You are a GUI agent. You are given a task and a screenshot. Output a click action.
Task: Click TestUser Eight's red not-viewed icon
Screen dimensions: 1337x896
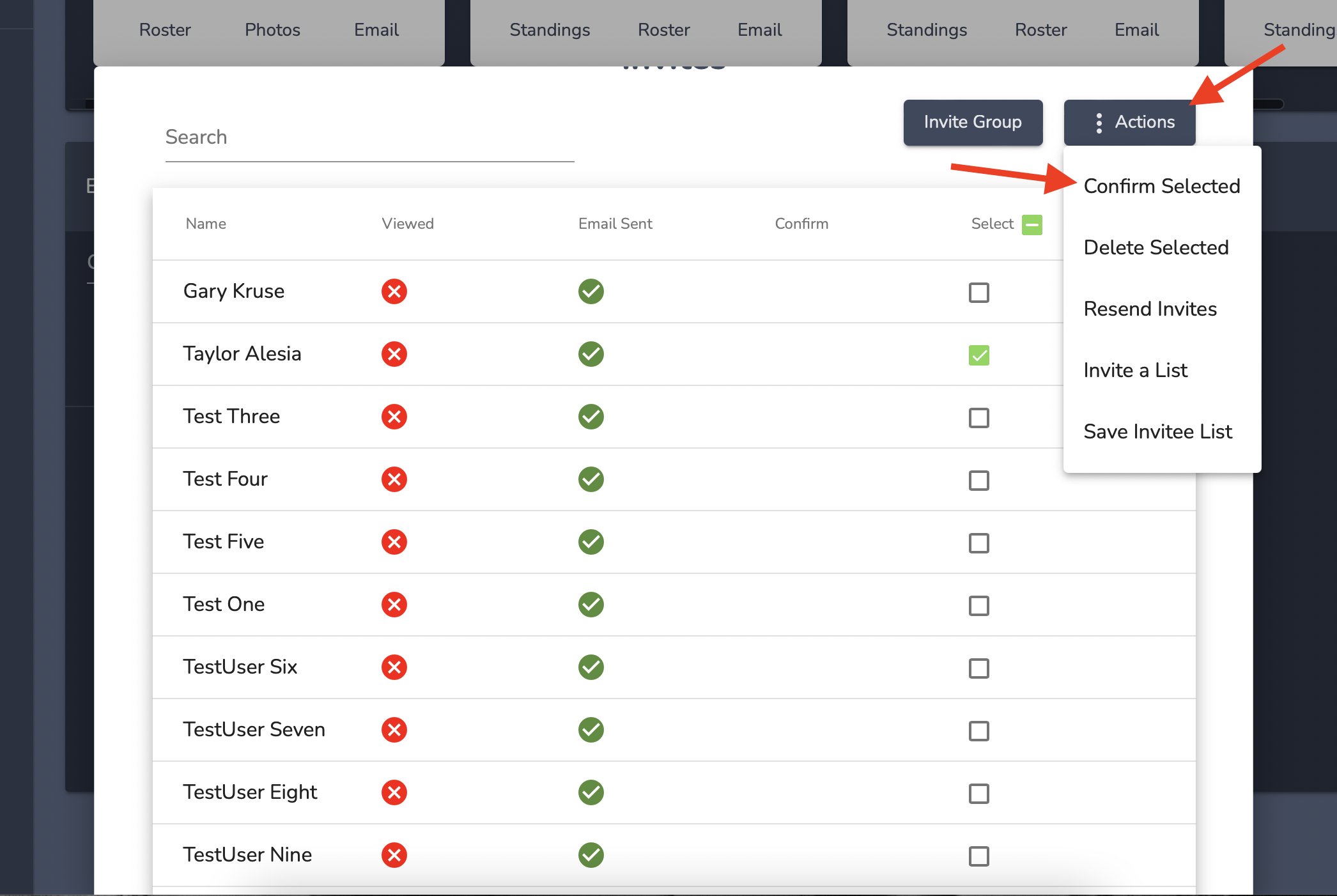tap(394, 792)
